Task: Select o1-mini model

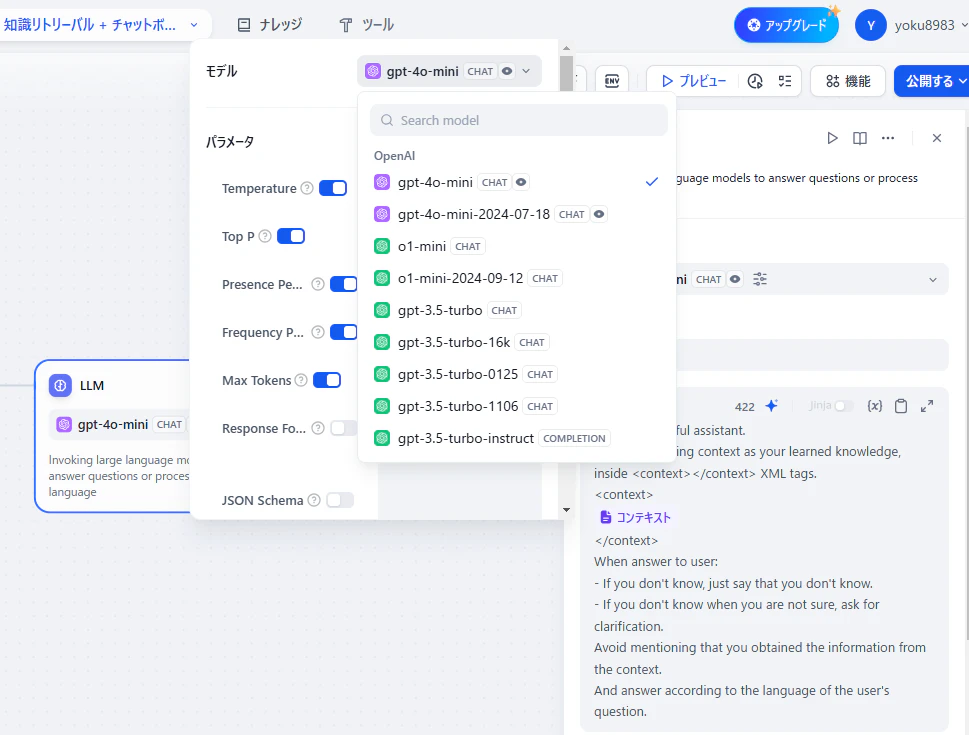Action: click(517, 247)
